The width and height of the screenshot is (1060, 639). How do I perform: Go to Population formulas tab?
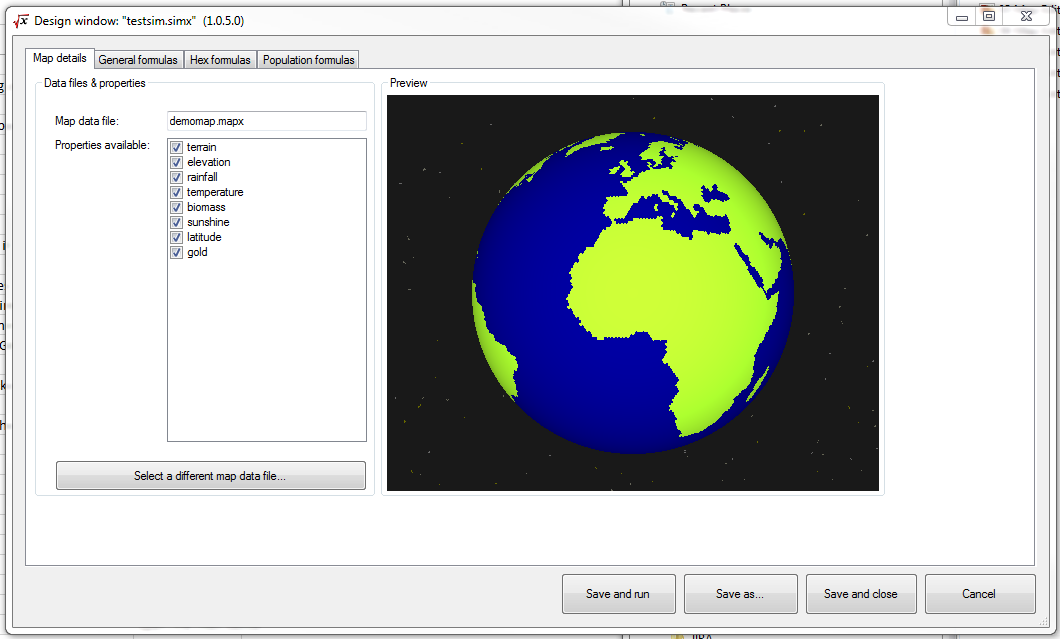[x=308, y=60]
